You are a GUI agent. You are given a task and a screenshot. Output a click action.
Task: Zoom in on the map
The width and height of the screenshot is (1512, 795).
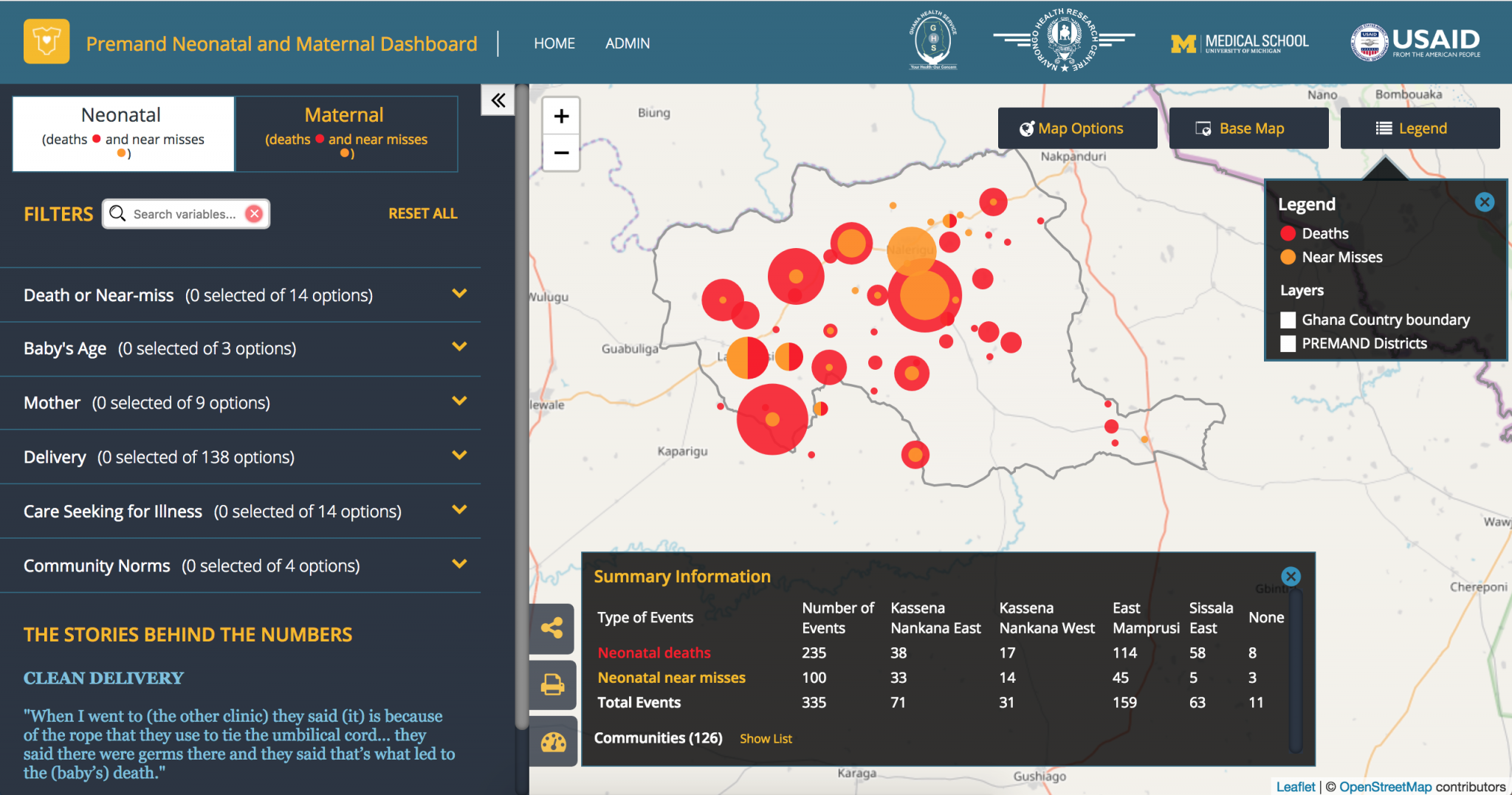(561, 116)
